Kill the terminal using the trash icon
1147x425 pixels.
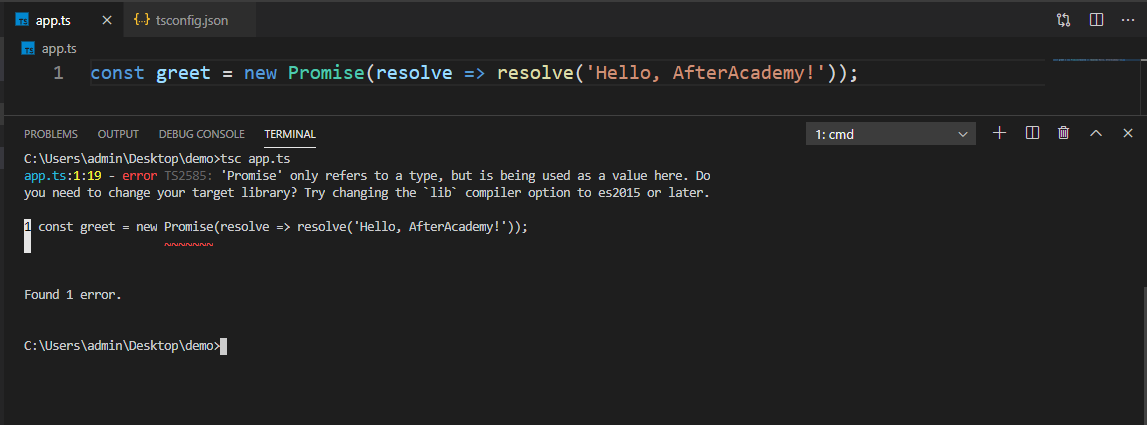pyautogui.click(x=1064, y=133)
